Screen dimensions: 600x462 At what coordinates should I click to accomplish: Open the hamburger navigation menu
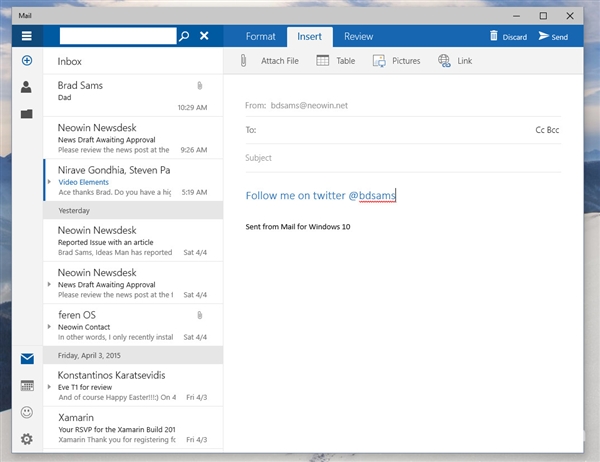tap(26, 36)
